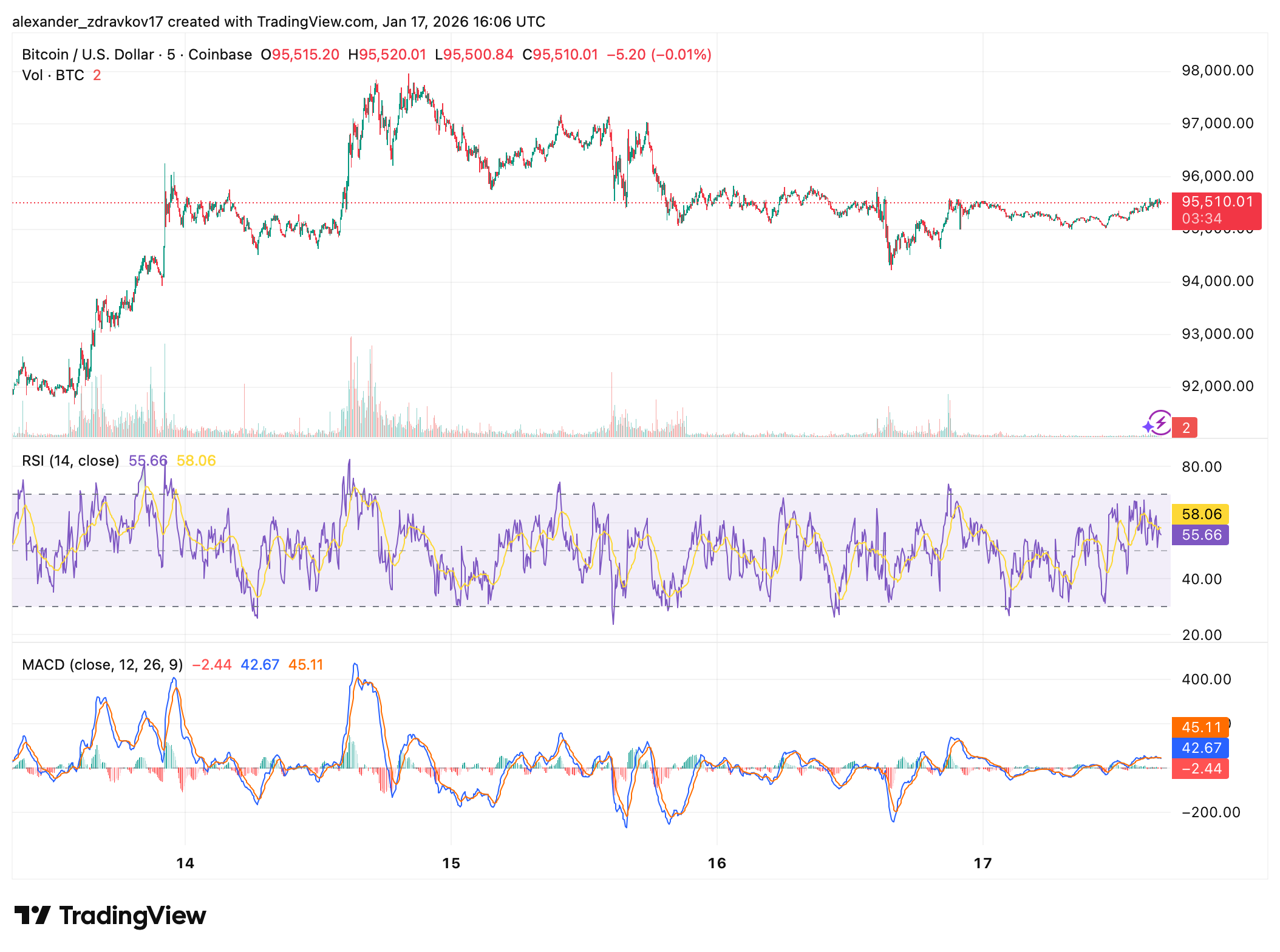This screenshot has width=1280, height=952.
Task: Click the red MACD histogram tag −2.44
Action: click(x=1200, y=769)
